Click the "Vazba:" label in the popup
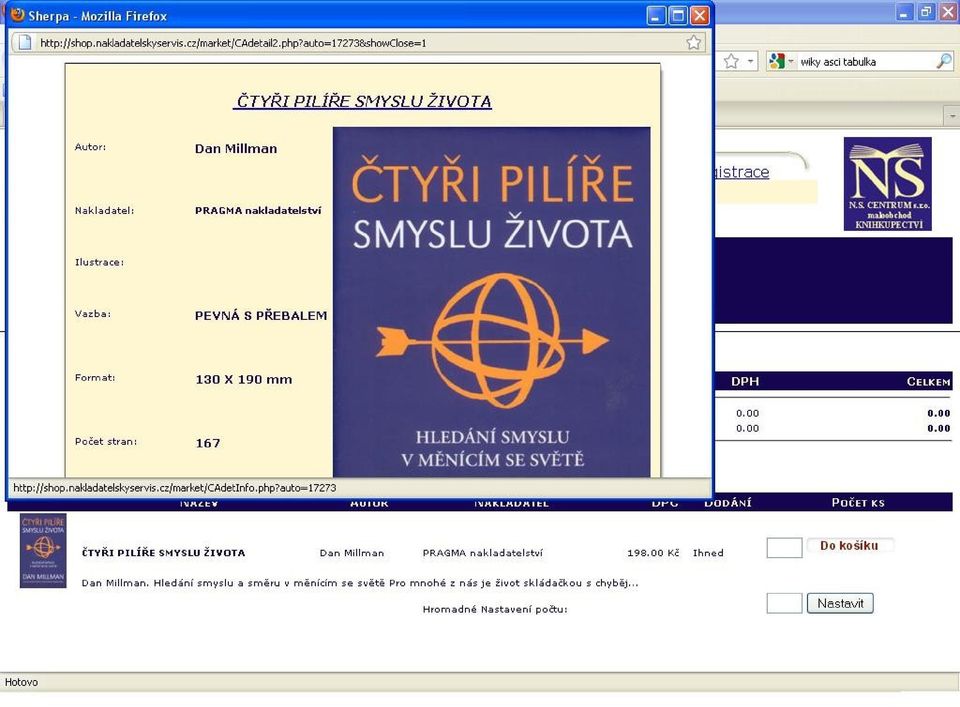This screenshot has width=960, height=707. pyautogui.click(x=92, y=314)
